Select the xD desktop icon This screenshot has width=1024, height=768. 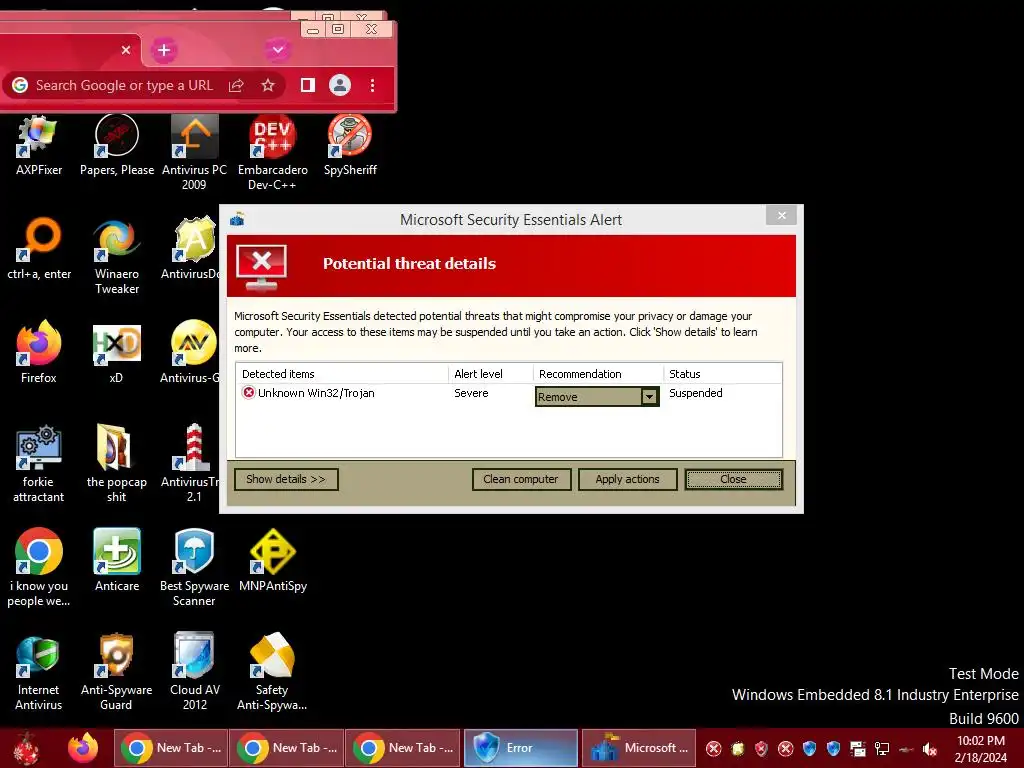116,353
